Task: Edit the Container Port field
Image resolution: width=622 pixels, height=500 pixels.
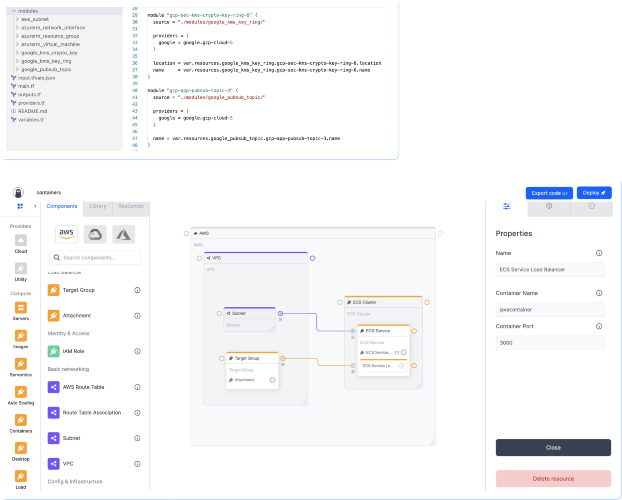Action: (x=550, y=342)
